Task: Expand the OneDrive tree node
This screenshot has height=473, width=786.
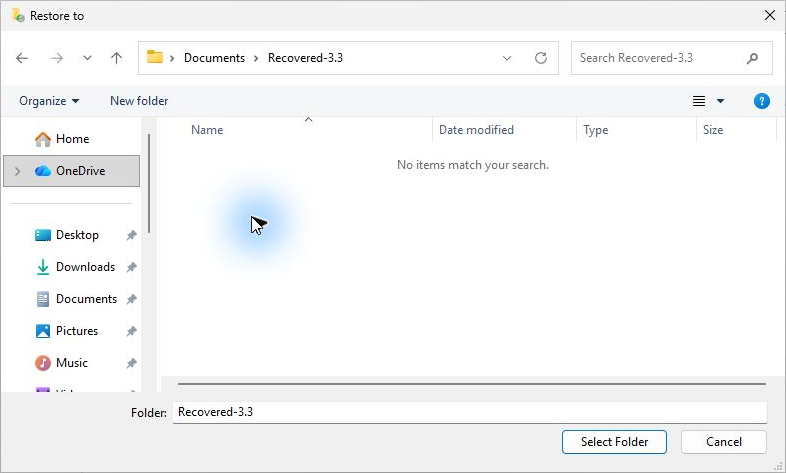Action: (18, 171)
